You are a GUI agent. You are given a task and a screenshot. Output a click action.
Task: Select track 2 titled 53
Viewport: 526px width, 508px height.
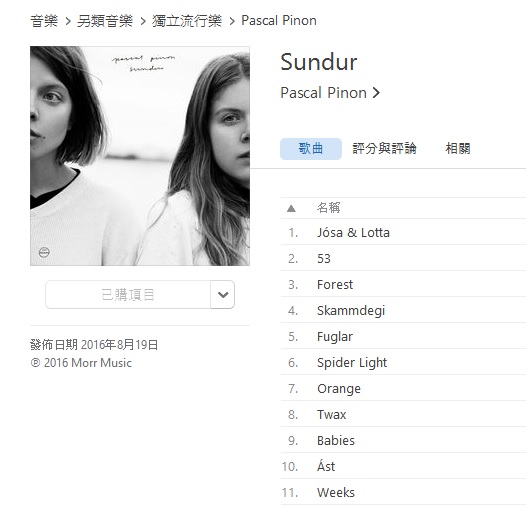click(403, 258)
